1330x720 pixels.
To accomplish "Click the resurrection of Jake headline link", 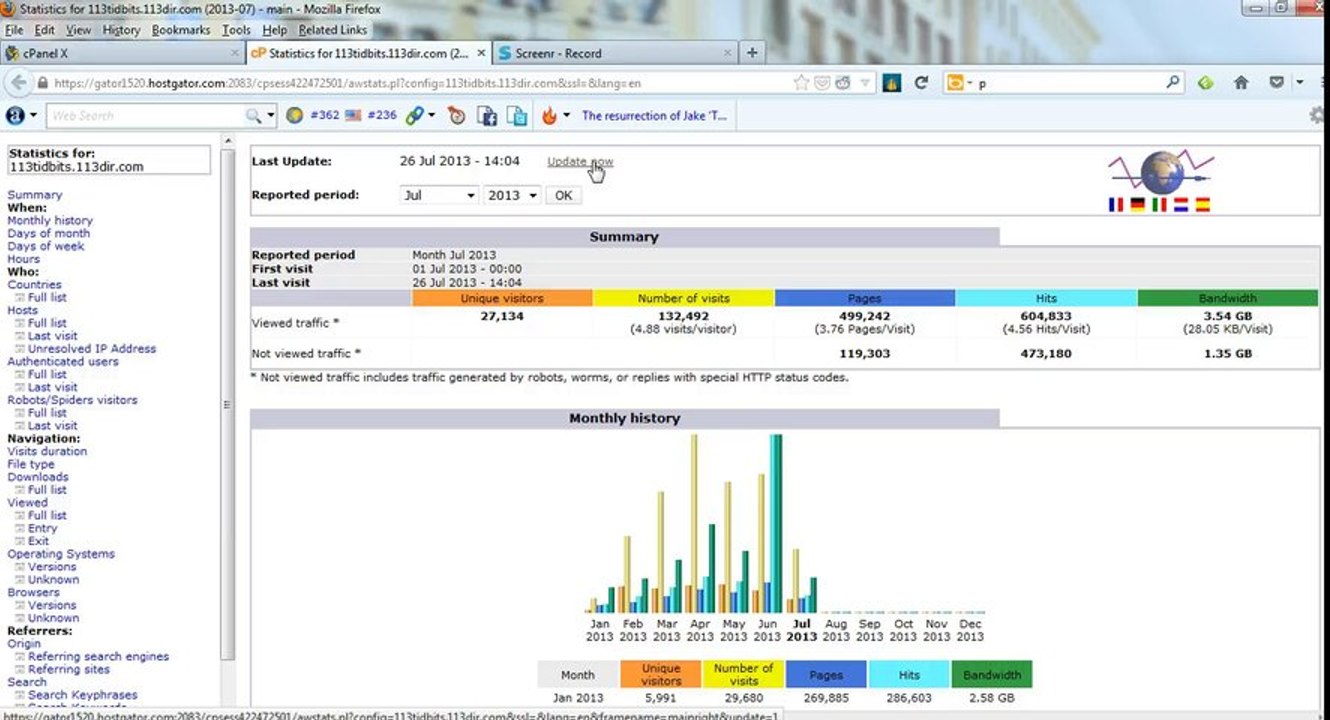I will [x=654, y=115].
